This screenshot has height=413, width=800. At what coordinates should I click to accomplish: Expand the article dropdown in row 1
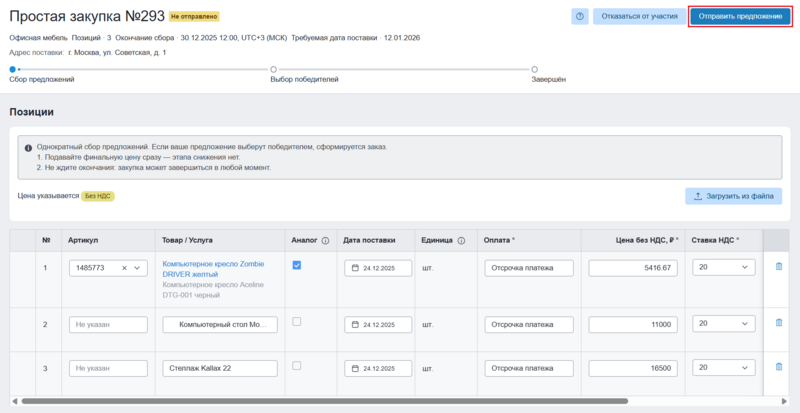coord(140,268)
